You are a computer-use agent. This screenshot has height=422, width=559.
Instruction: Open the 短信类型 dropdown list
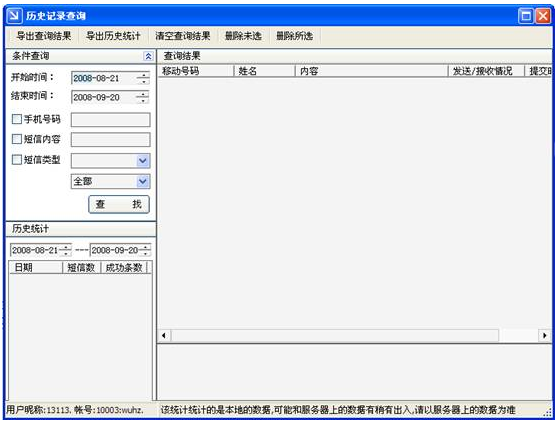tap(143, 161)
